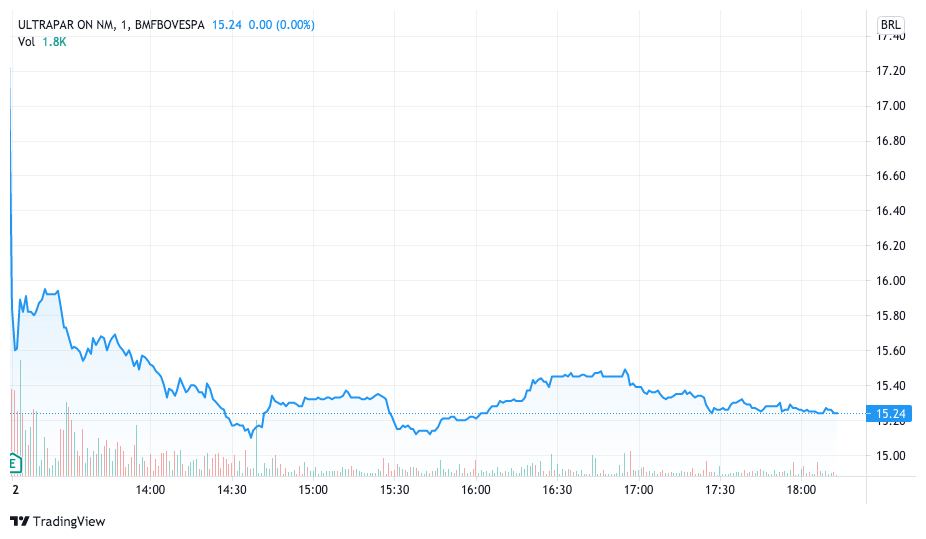Click the 18:00 time axis label
Viewport: 926px width, 539px height.
point(802,490)
